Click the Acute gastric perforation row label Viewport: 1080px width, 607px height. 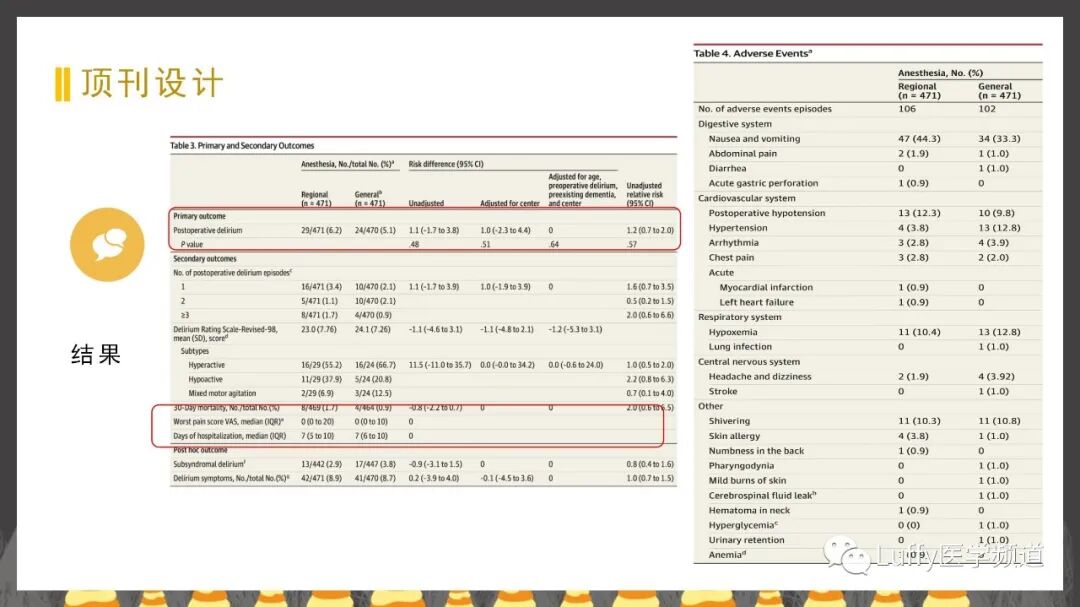pos(763,183)
